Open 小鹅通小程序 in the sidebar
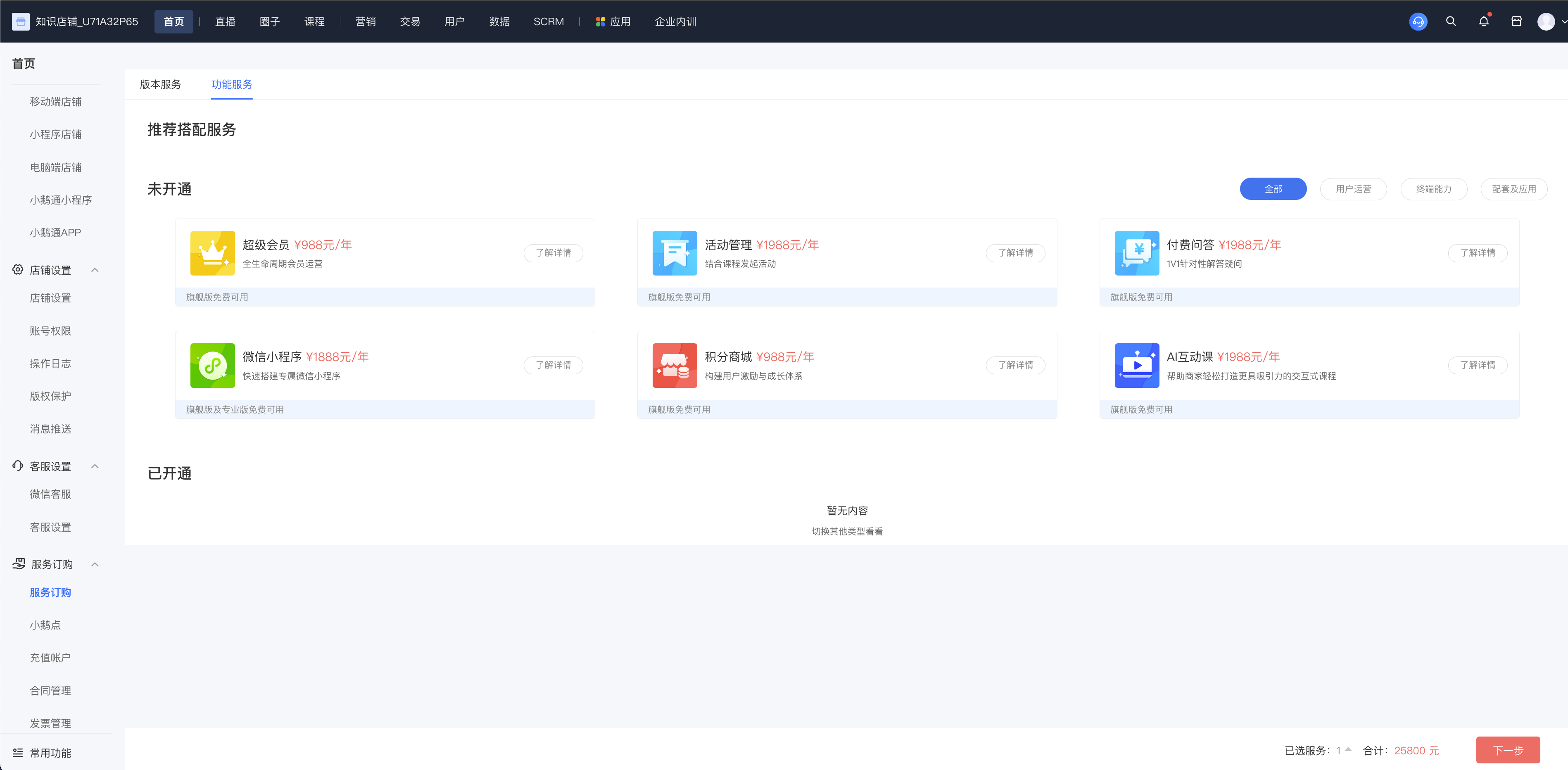The width and height of the screenshot is (1568, 770). tap(60, 200)
